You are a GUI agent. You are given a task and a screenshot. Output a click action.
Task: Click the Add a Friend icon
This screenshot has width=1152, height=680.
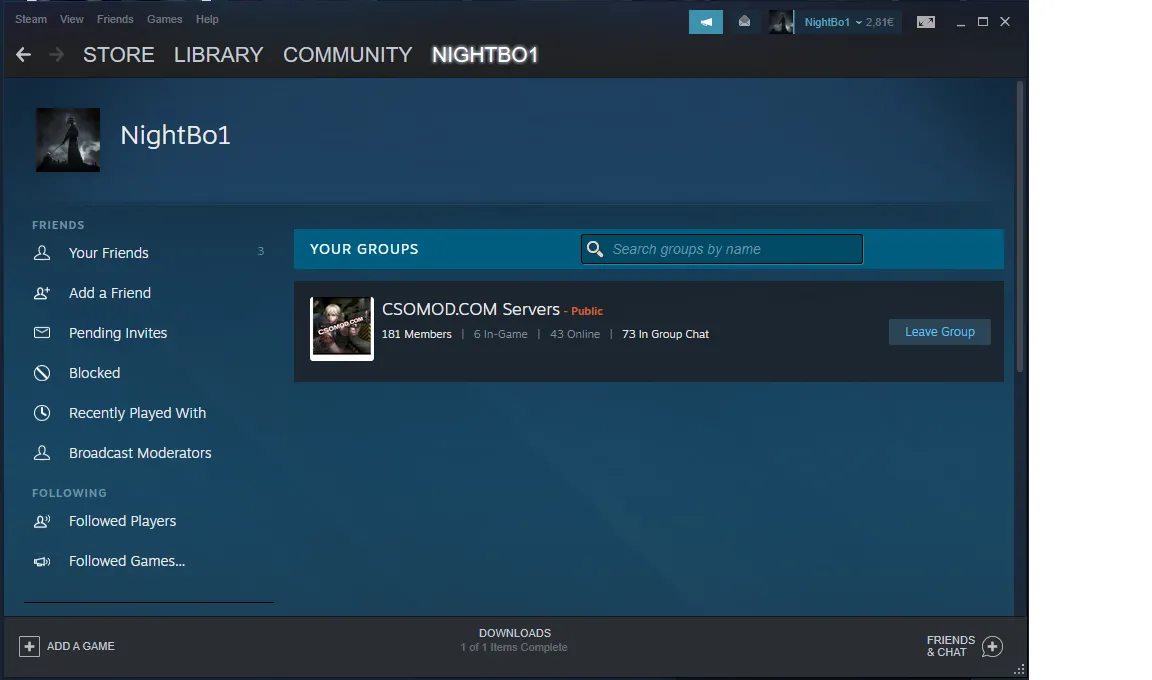(42, 293)
